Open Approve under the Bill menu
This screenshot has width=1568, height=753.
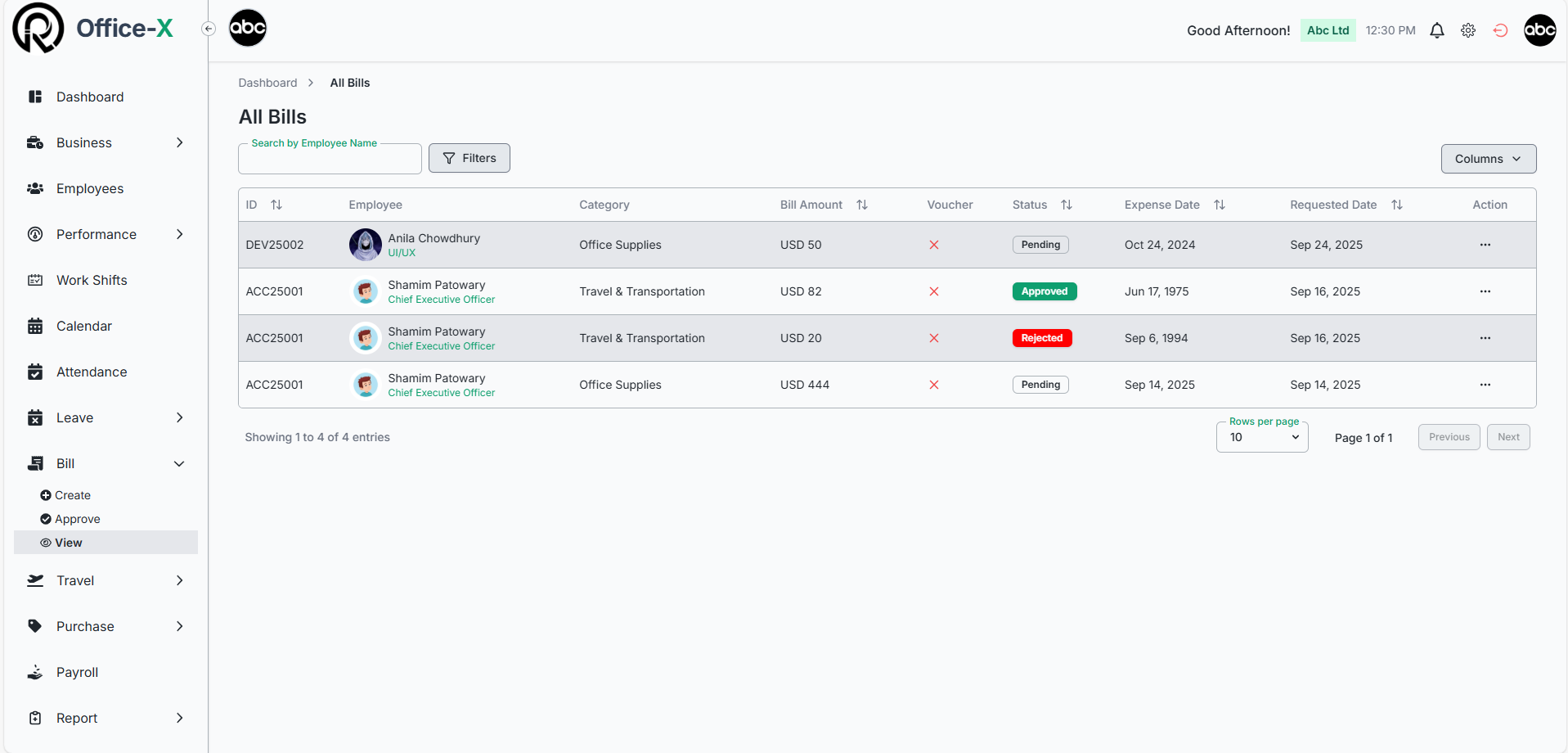(77, 519)
